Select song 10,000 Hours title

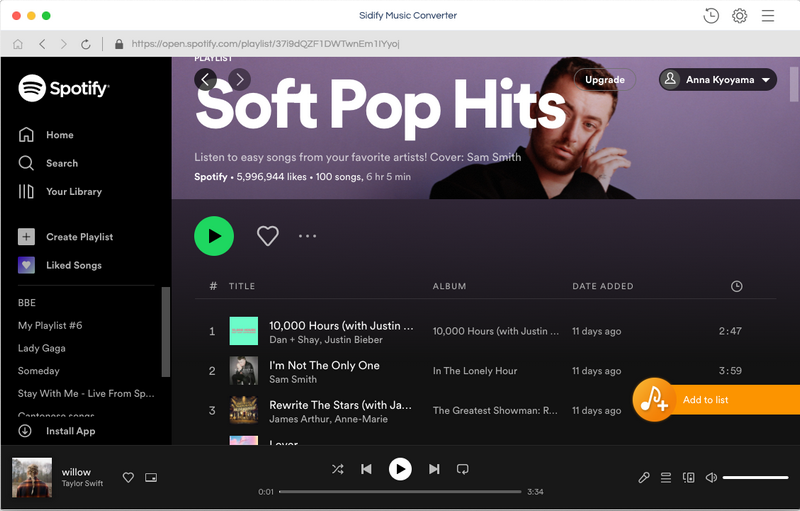tap(341, 325)
